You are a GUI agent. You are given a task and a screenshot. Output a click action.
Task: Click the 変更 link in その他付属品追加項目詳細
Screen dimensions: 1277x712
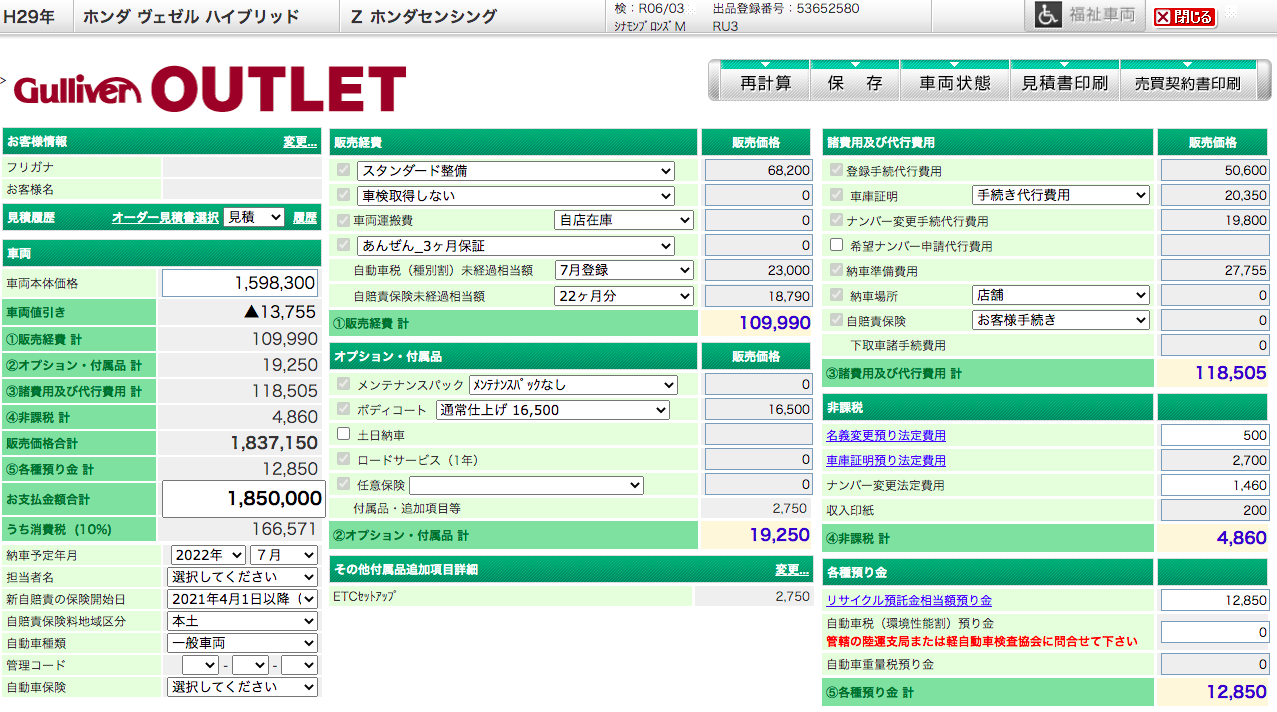[x=792, y=570]
